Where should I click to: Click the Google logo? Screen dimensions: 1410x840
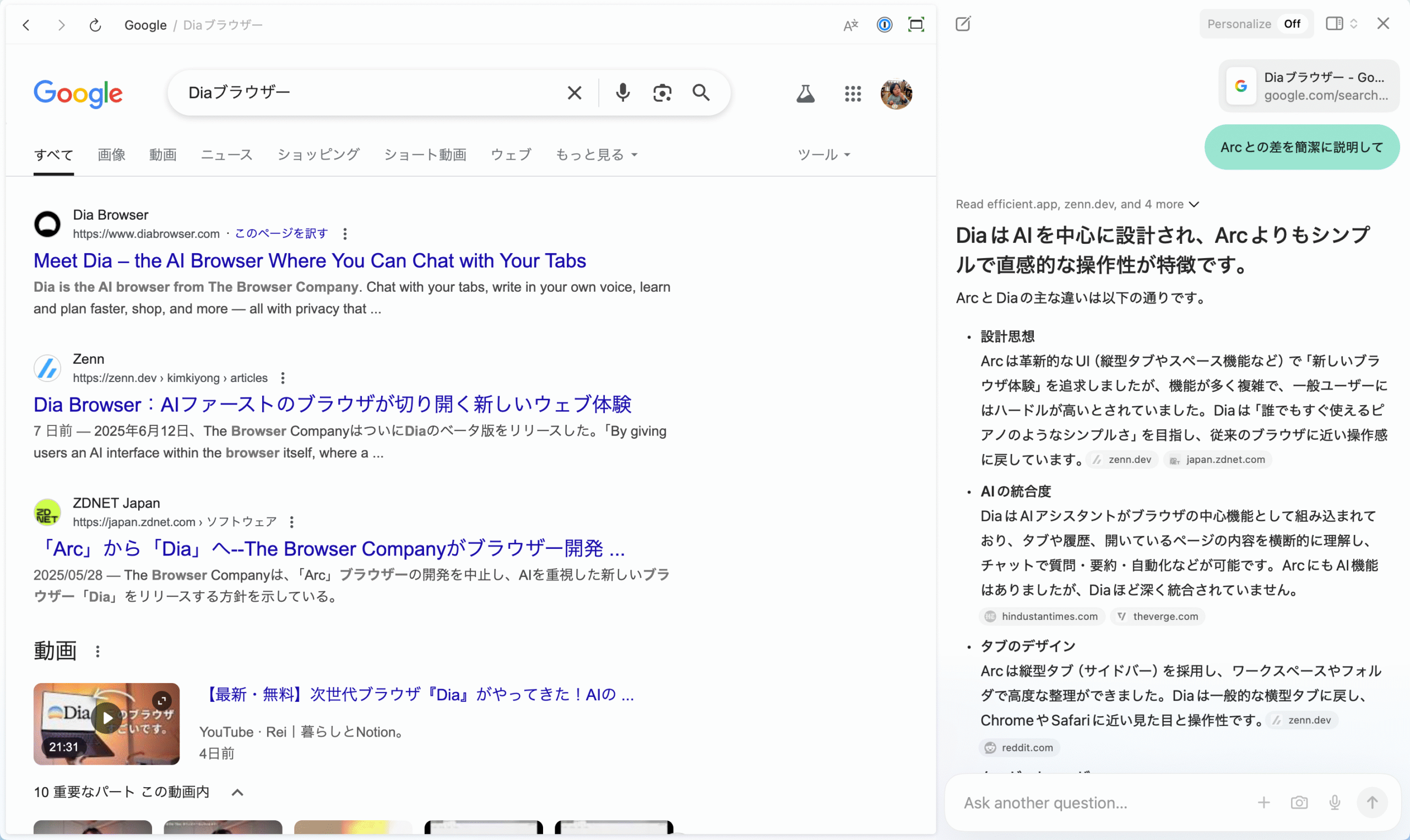coord(78,94)
